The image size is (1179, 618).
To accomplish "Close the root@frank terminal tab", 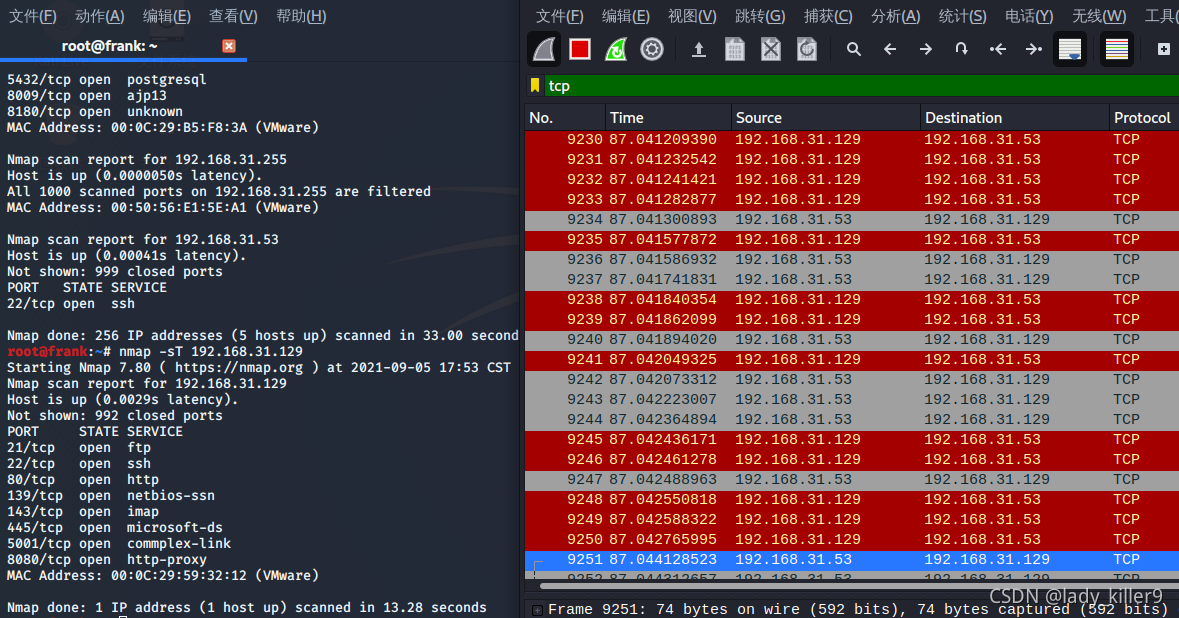I will pos(229,46).
